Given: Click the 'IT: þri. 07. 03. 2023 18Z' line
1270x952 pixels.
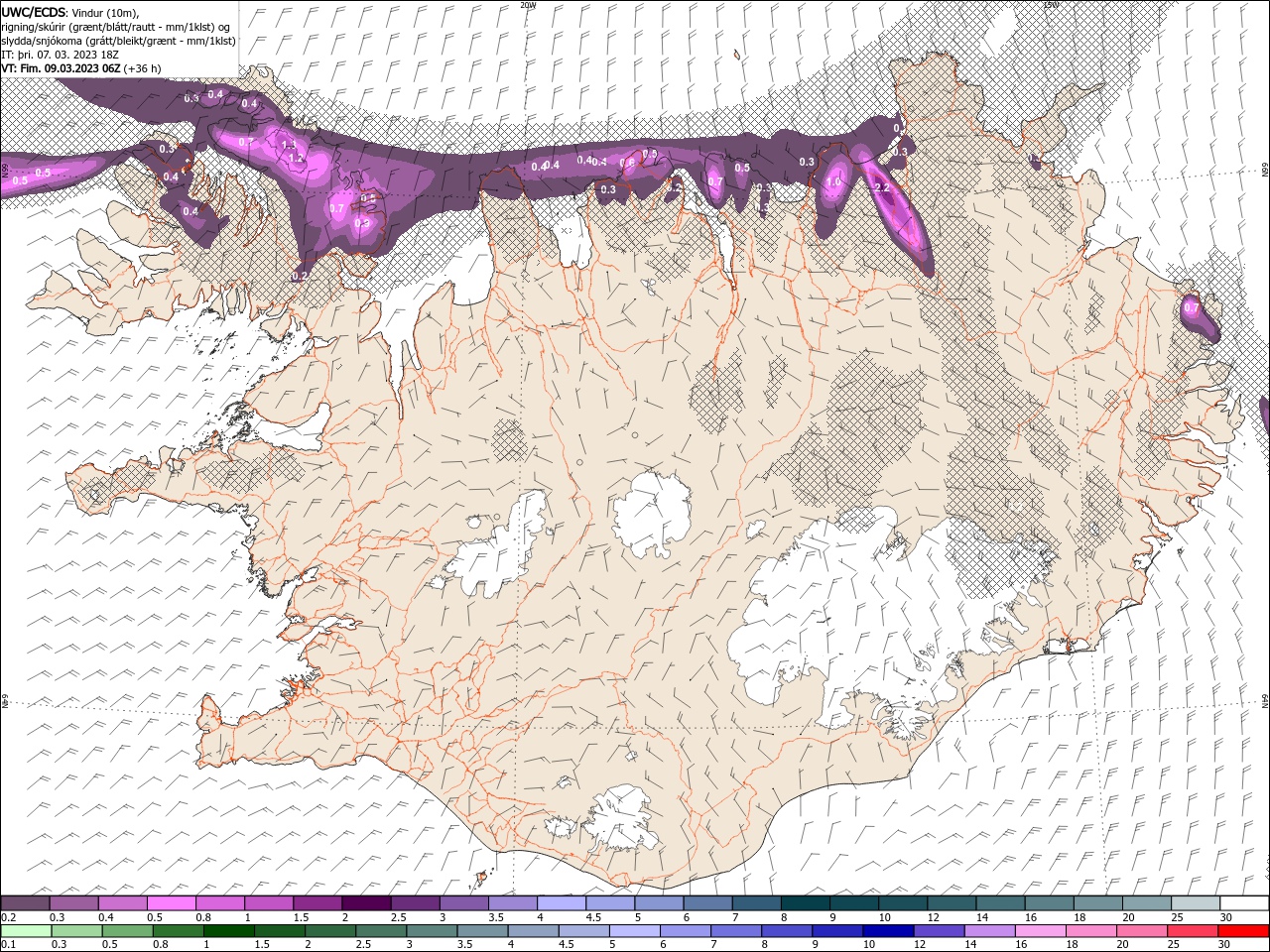Looking at the screenshot, I should [61, 55].
